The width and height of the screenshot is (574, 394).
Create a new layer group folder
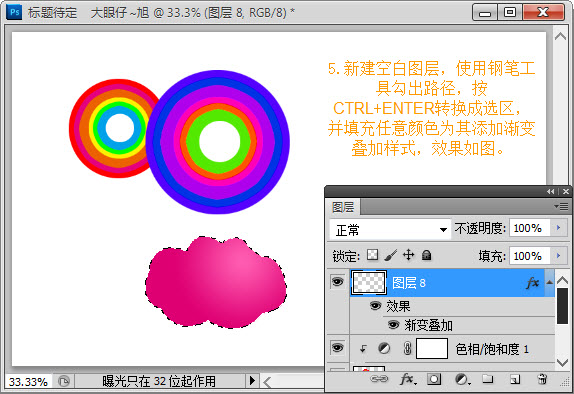tap(488, 379)
